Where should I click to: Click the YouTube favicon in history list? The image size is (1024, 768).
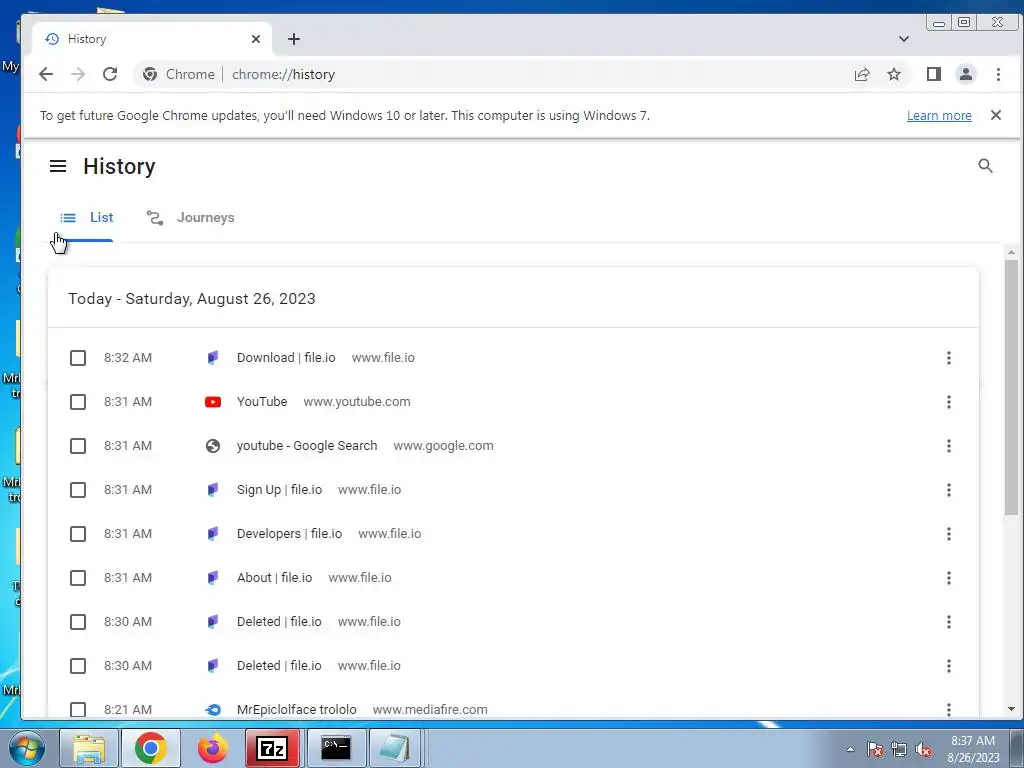tap(213, 402)
